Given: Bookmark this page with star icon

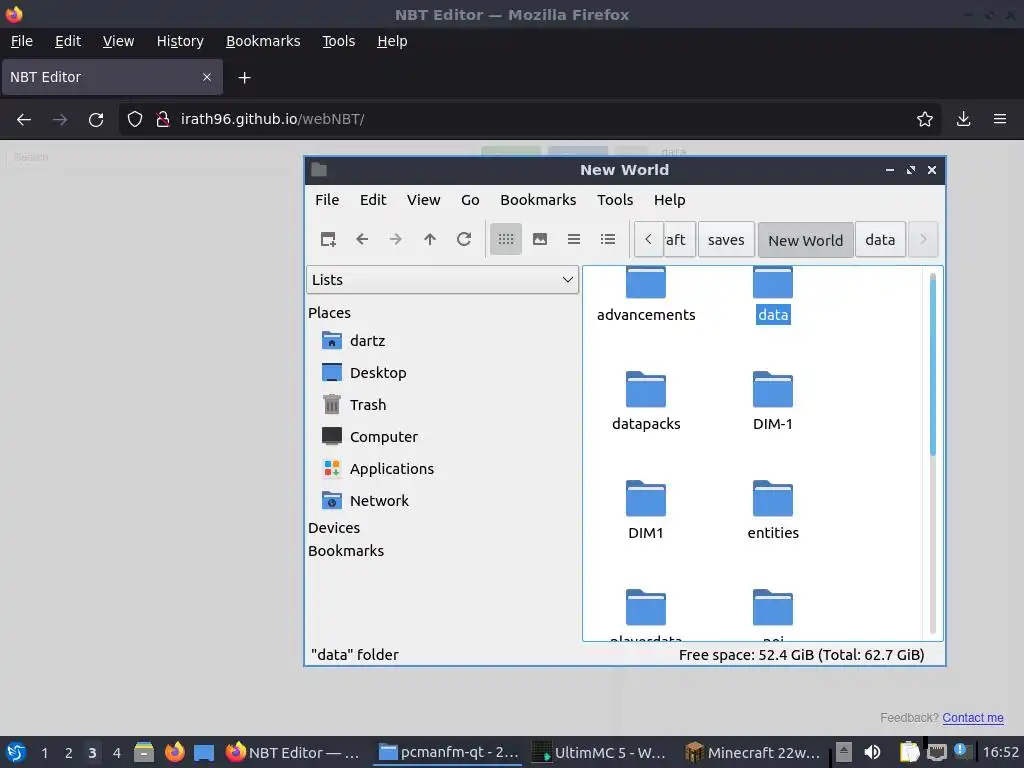Looking at the screenshot, I should tap(924, 120).
